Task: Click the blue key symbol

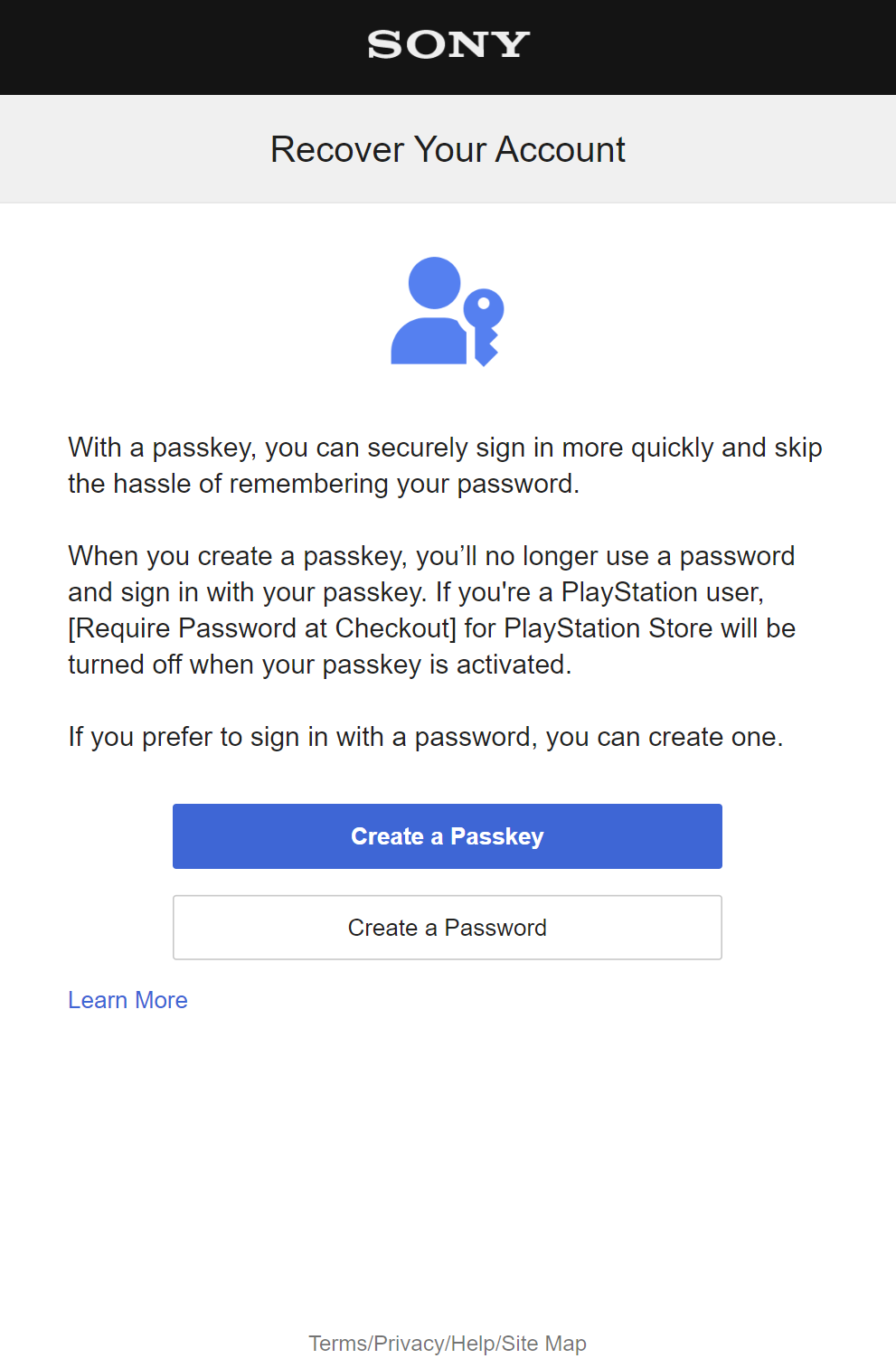Action: 485,325
